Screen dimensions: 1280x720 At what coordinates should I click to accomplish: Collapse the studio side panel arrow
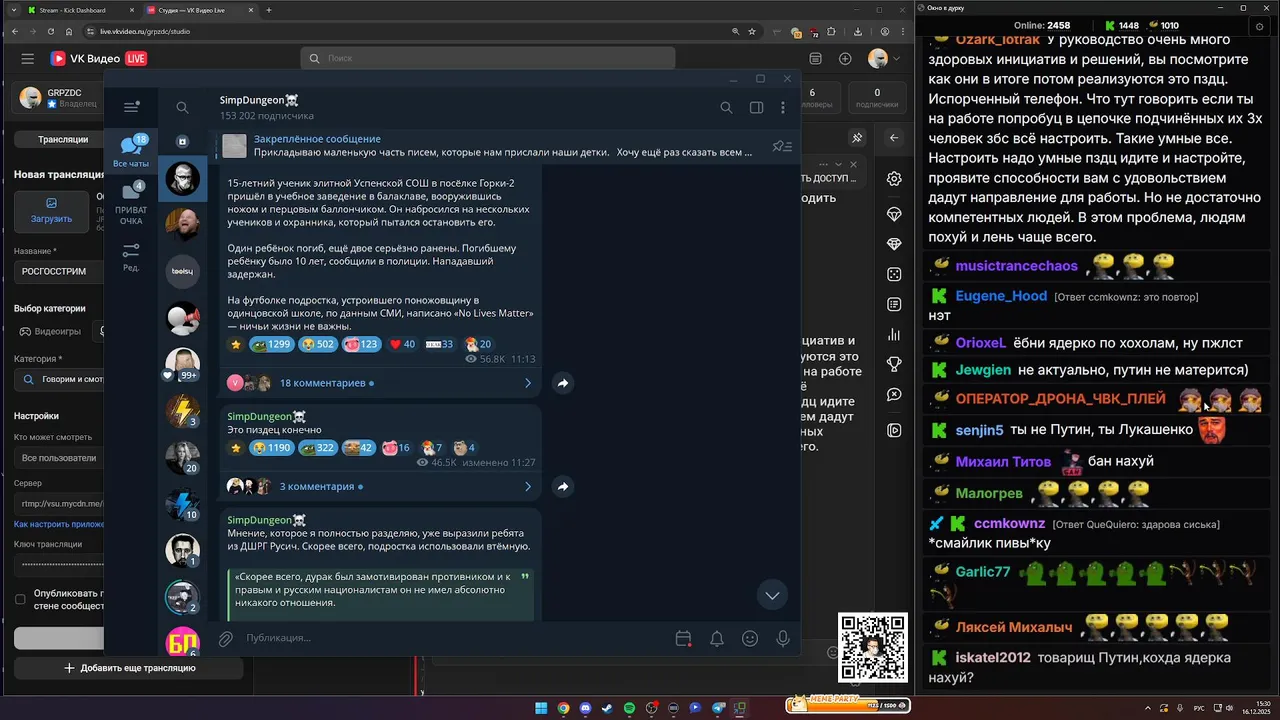coord(894,138)
